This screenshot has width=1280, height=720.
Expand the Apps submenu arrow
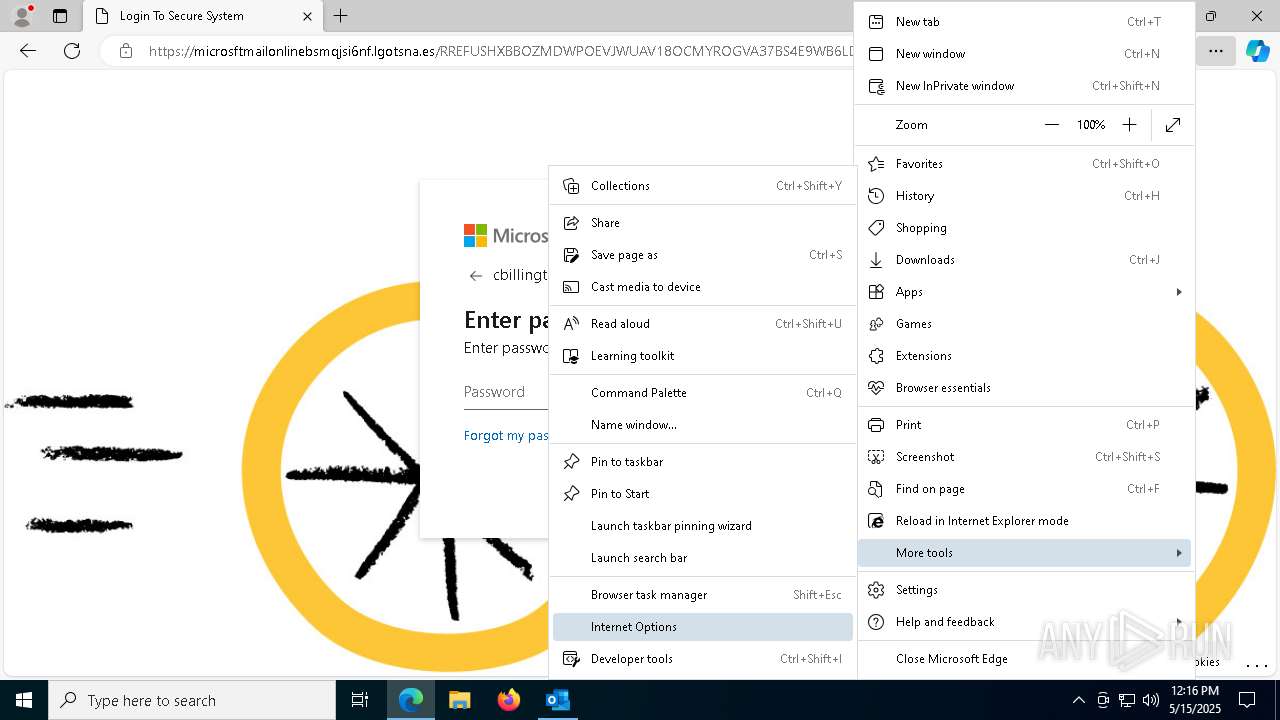[x=1179, y=292]
